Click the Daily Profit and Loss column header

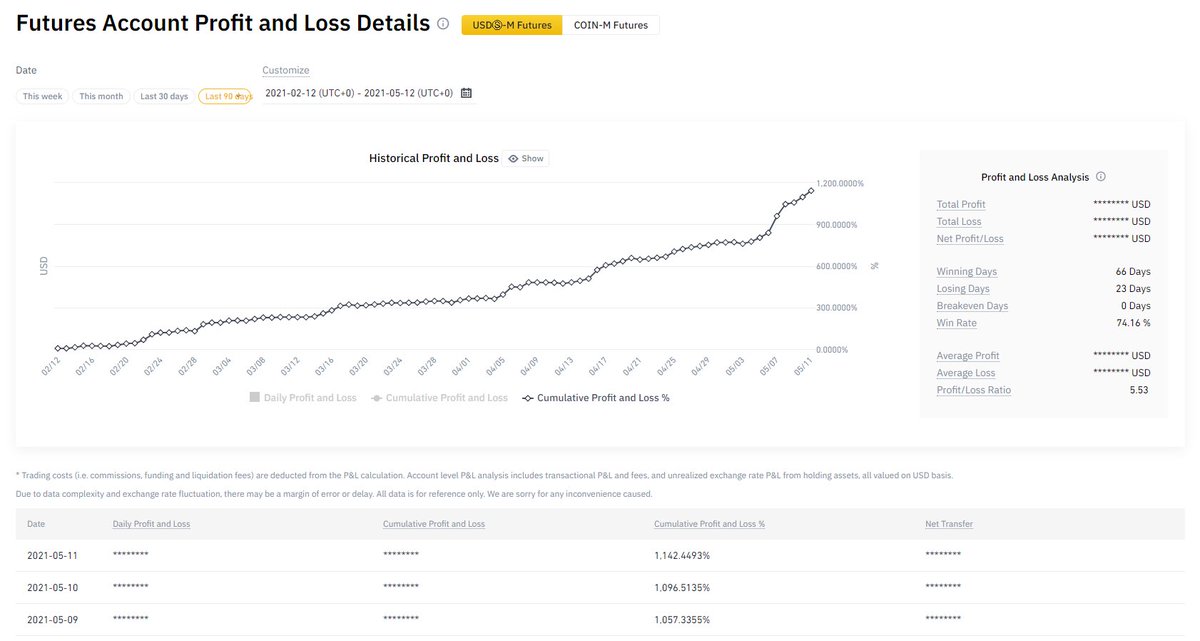pyautogui.click(x=151, y=523)
